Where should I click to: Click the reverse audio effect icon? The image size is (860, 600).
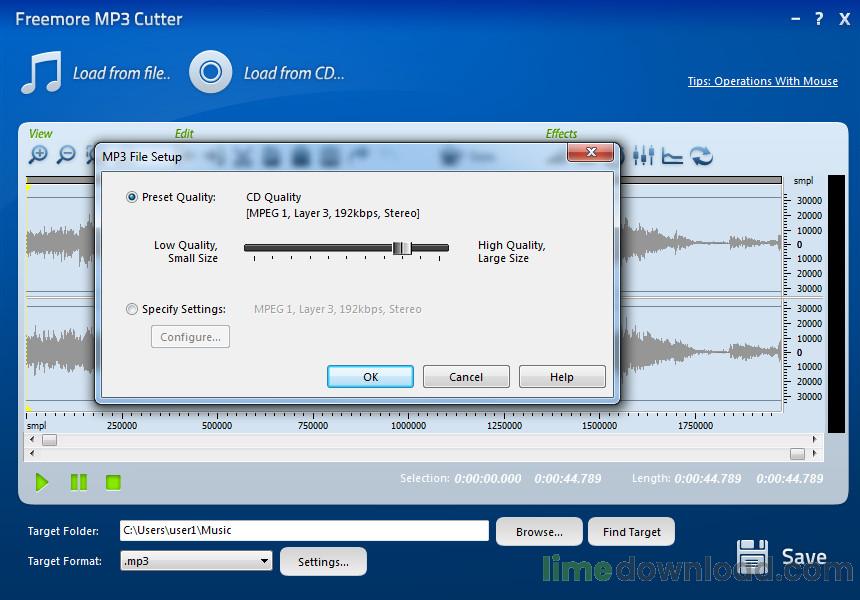click(700, 157)
